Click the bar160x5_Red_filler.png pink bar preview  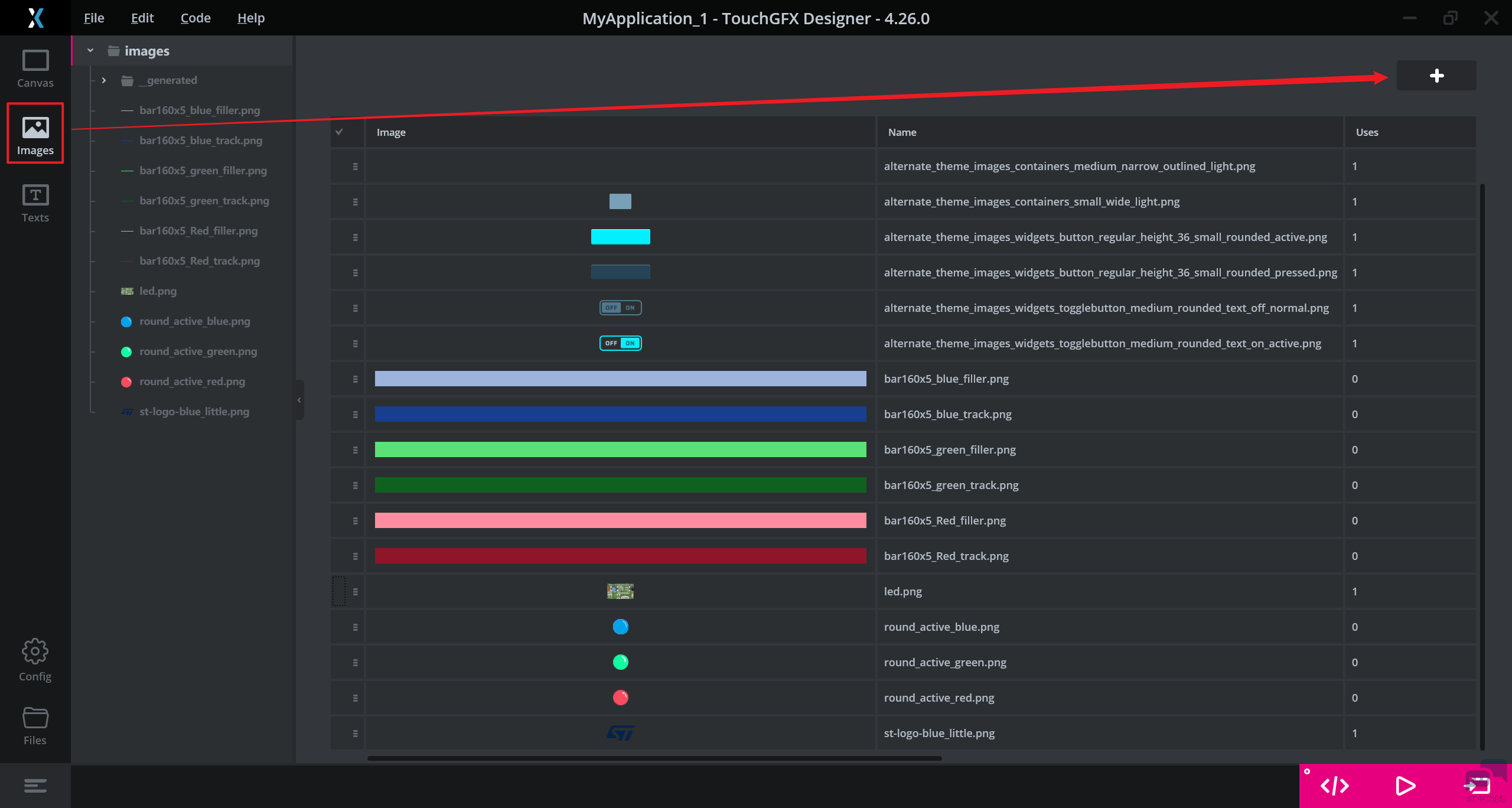coord(620,520)
